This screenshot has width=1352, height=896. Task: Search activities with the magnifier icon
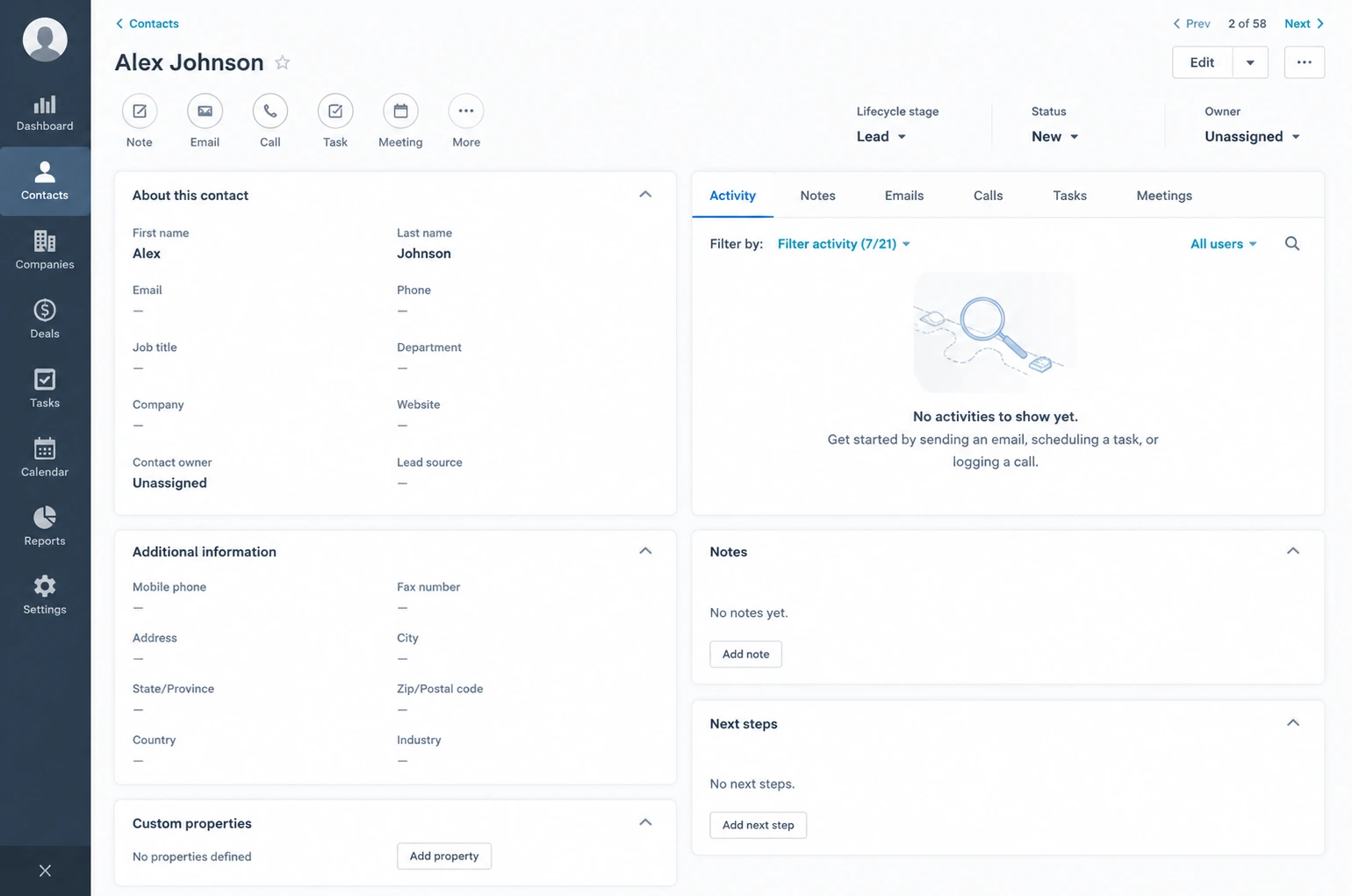tap(1292, 244)
